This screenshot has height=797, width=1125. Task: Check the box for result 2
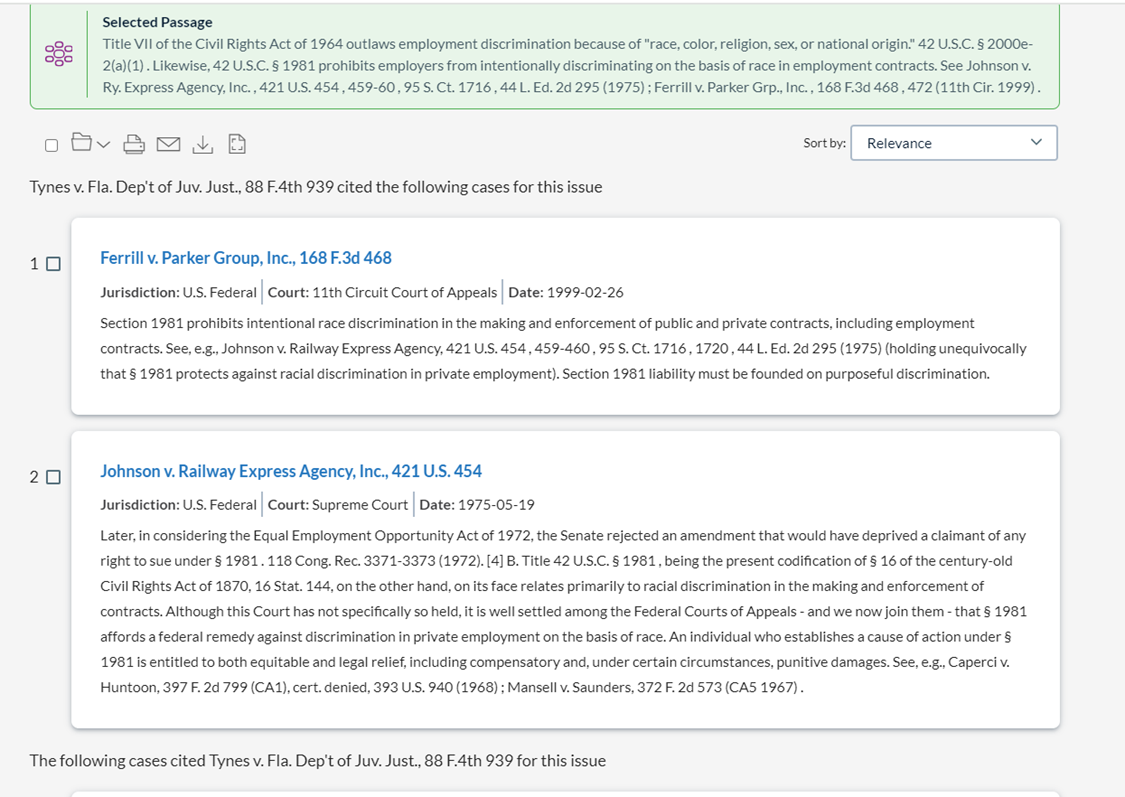[53, 477]
